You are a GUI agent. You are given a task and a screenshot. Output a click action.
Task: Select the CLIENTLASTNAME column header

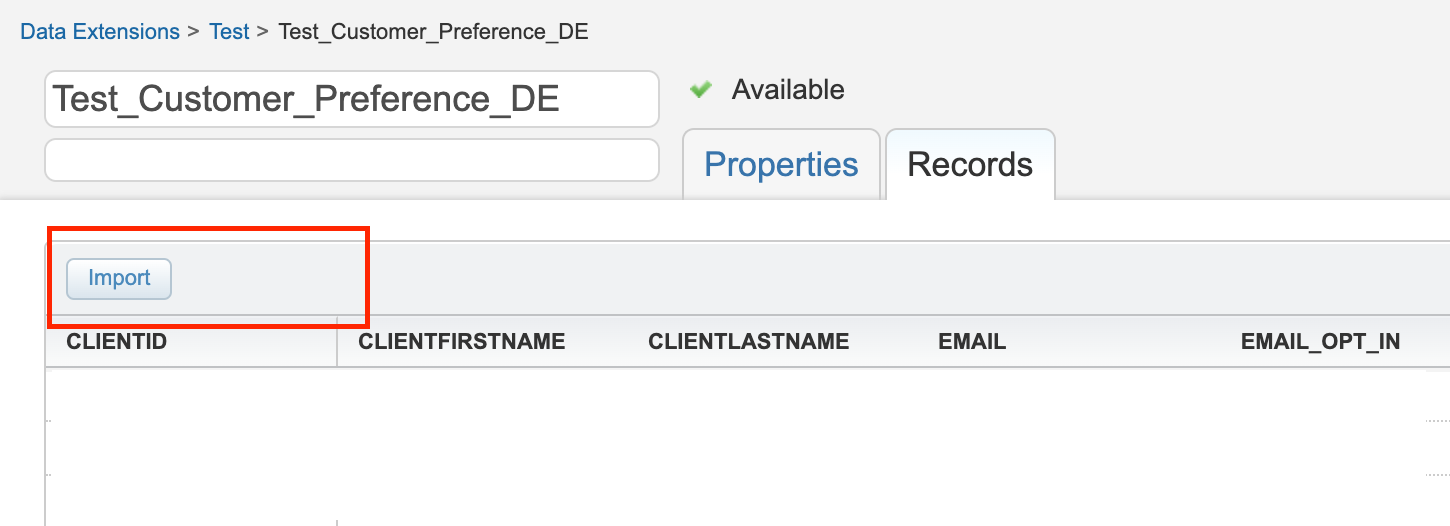click(748, 342)
